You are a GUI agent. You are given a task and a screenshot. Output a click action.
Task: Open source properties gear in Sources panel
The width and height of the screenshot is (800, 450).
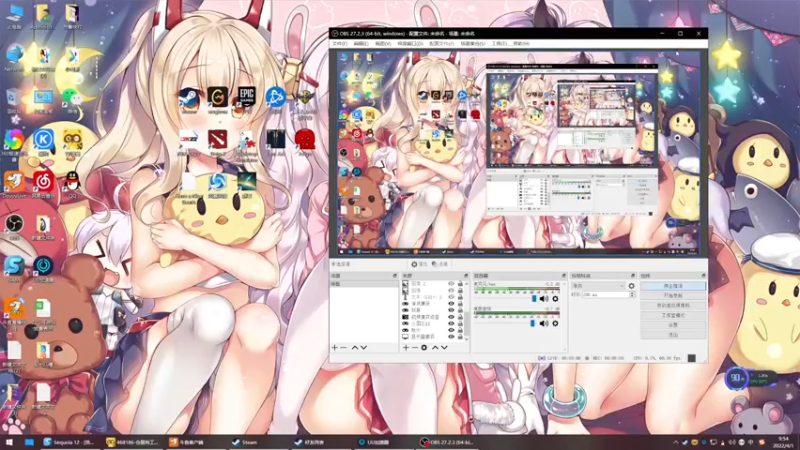coord(424,347)
